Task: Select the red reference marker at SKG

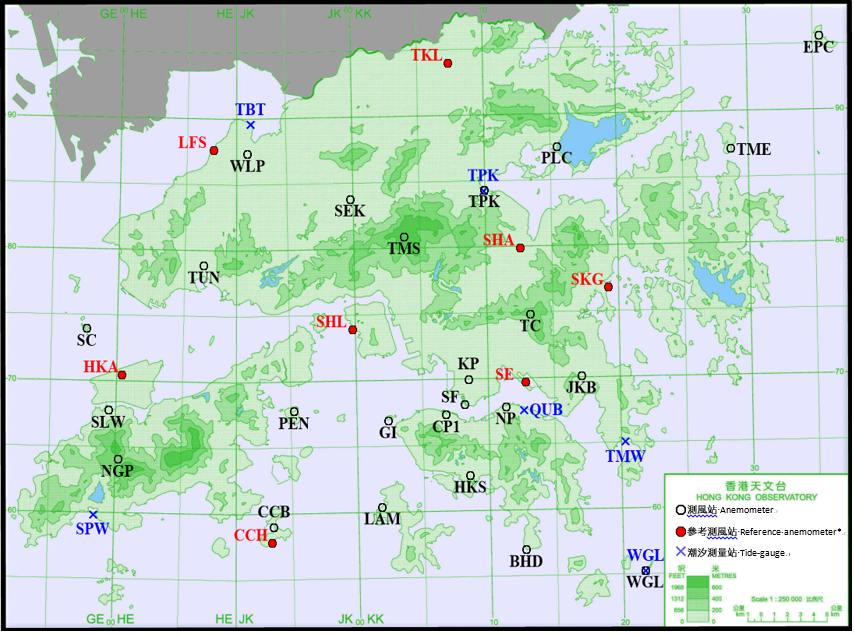Action: click(x=608, y=287)
